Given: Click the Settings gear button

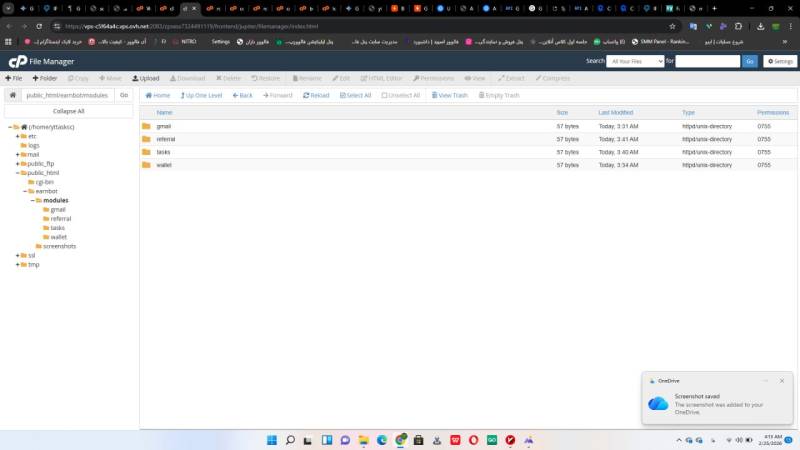Looking at the screenshot, I should (780, 61).
